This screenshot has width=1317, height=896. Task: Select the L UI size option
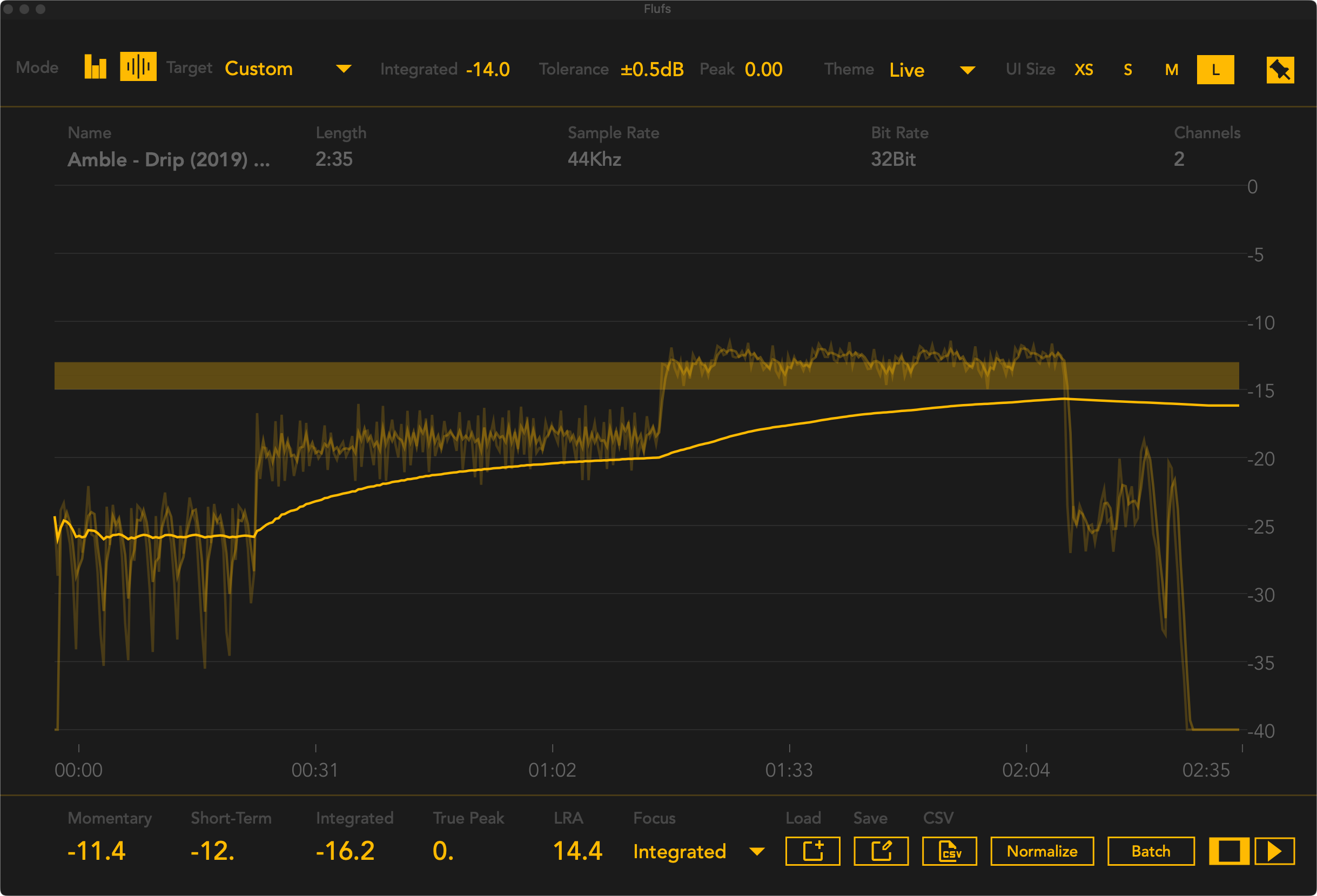click(x=1215, y=70)
